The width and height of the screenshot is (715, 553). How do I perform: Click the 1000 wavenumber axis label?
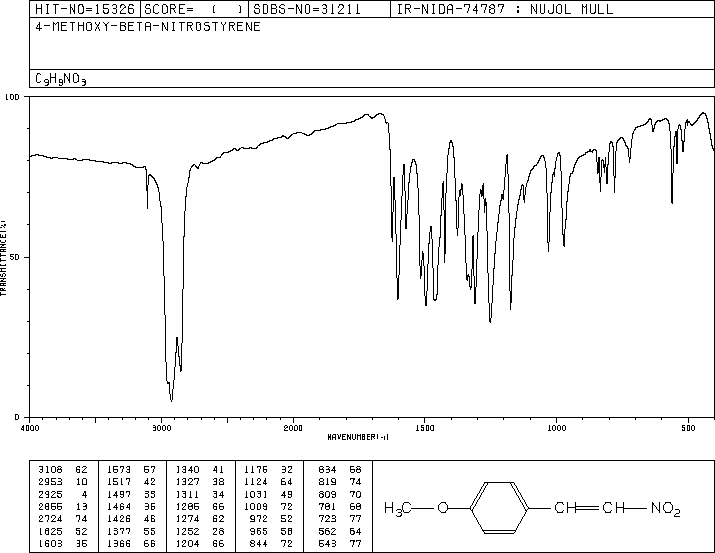556,428
